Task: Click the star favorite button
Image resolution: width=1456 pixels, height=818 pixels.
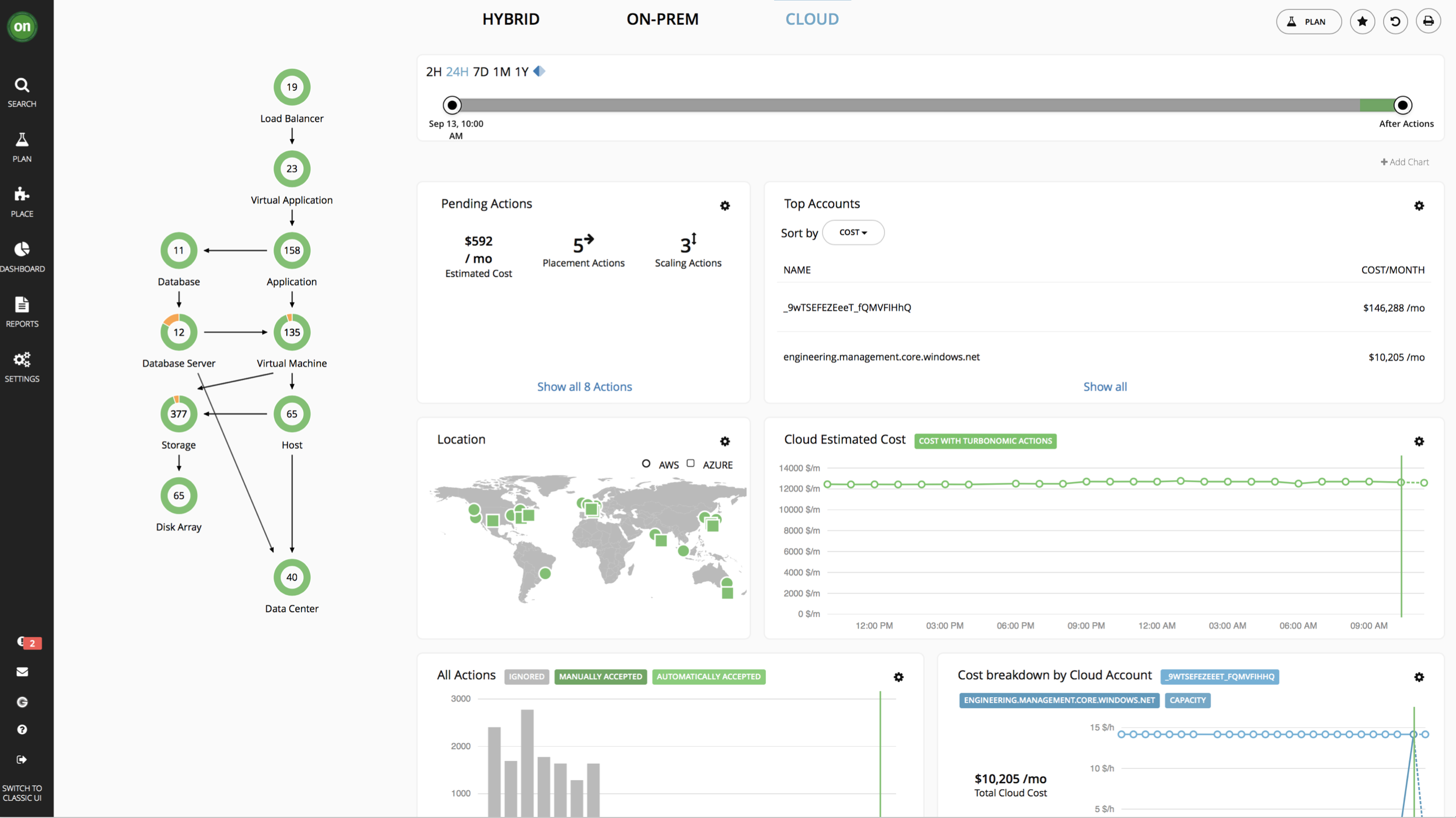Action: click(x=1362, y=22)
